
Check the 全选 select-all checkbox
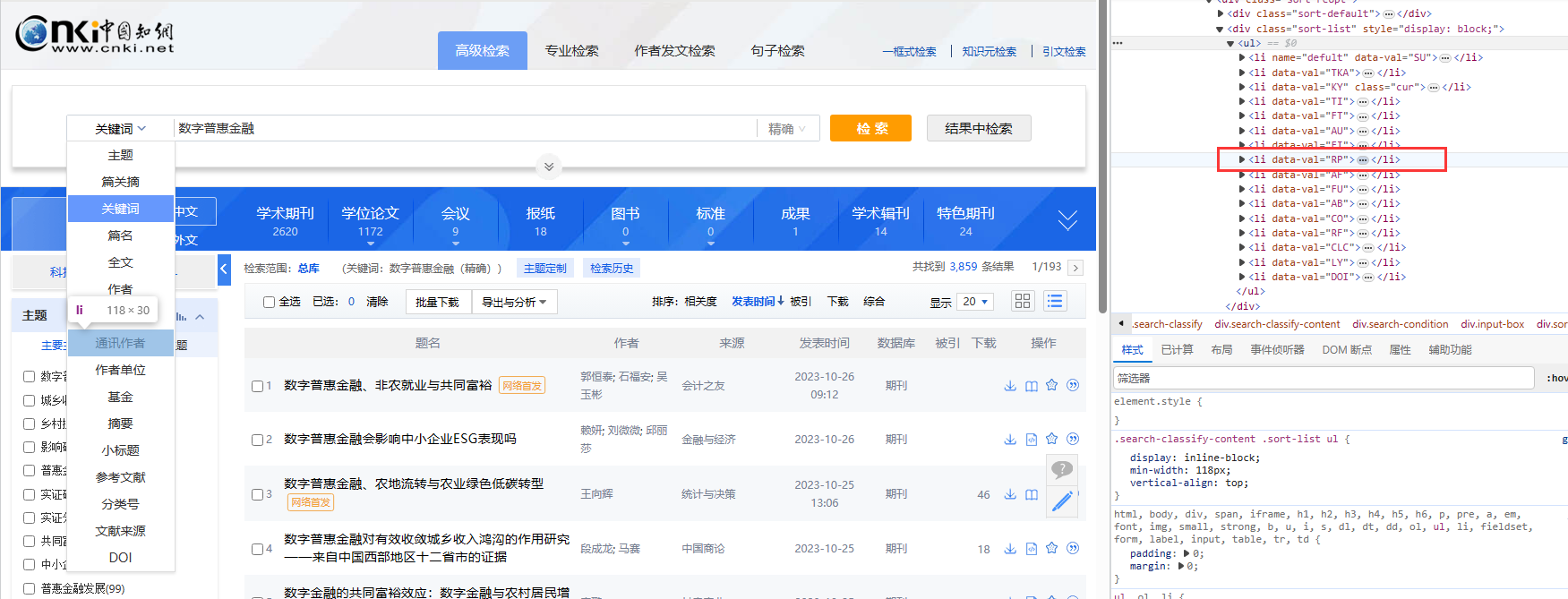pos(269,302)
